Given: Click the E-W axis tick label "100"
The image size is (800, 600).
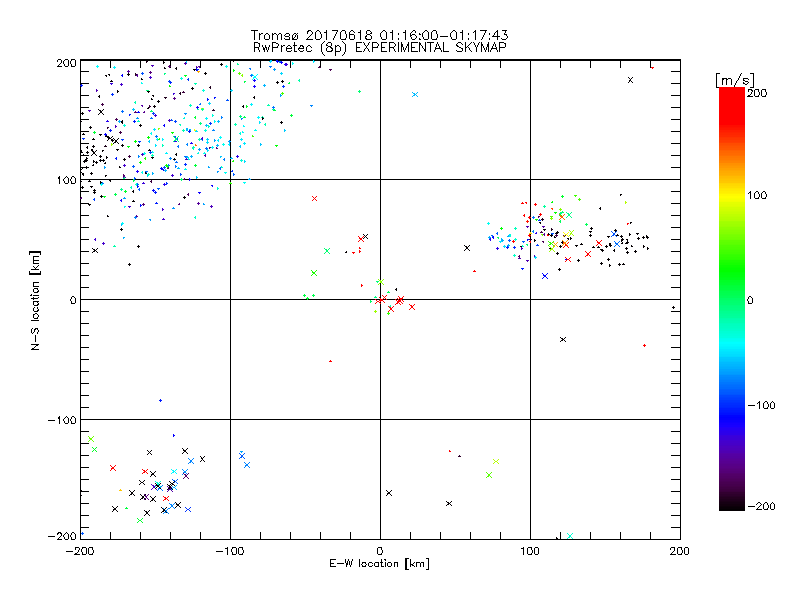Looking at the screenshot, I should tap(530, 551).
